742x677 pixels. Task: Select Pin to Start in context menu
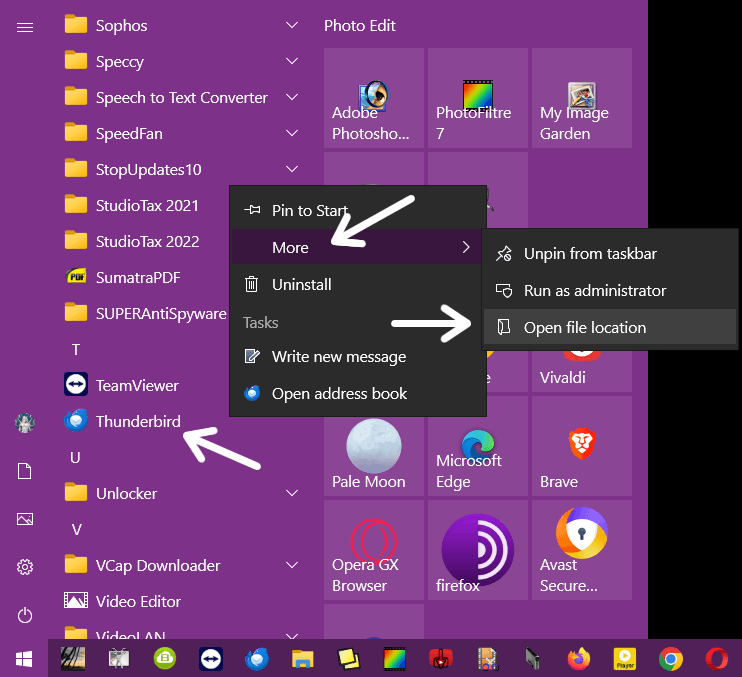coord(358,210)
